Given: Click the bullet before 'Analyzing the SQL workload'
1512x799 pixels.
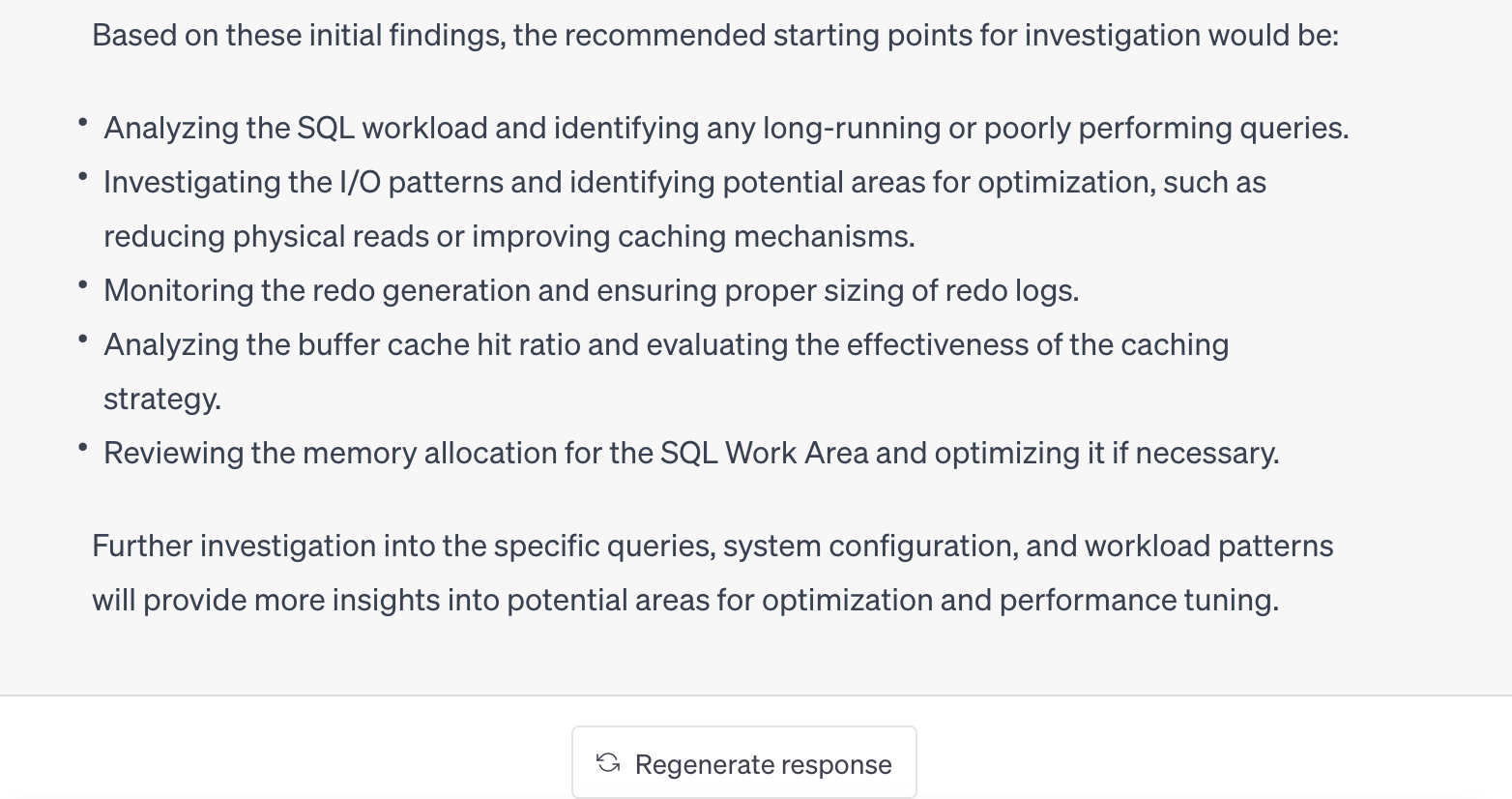Looking at the screenshot, I should (84, 123).
